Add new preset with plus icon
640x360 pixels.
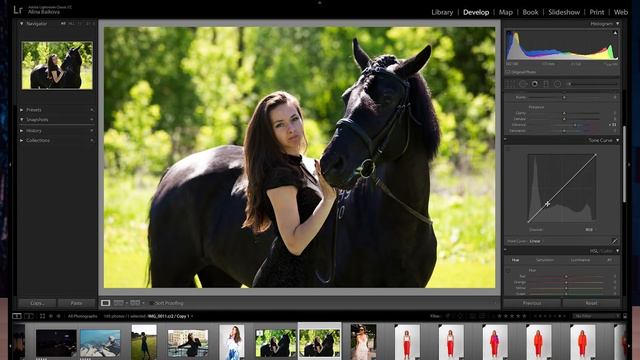click(x=91, y=110)
